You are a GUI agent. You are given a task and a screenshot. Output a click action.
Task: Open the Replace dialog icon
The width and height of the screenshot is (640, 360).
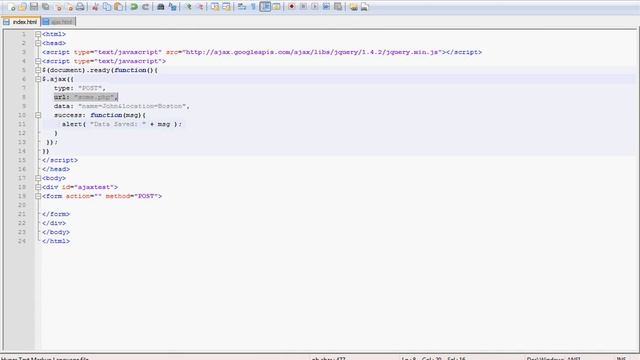(172, 7)
